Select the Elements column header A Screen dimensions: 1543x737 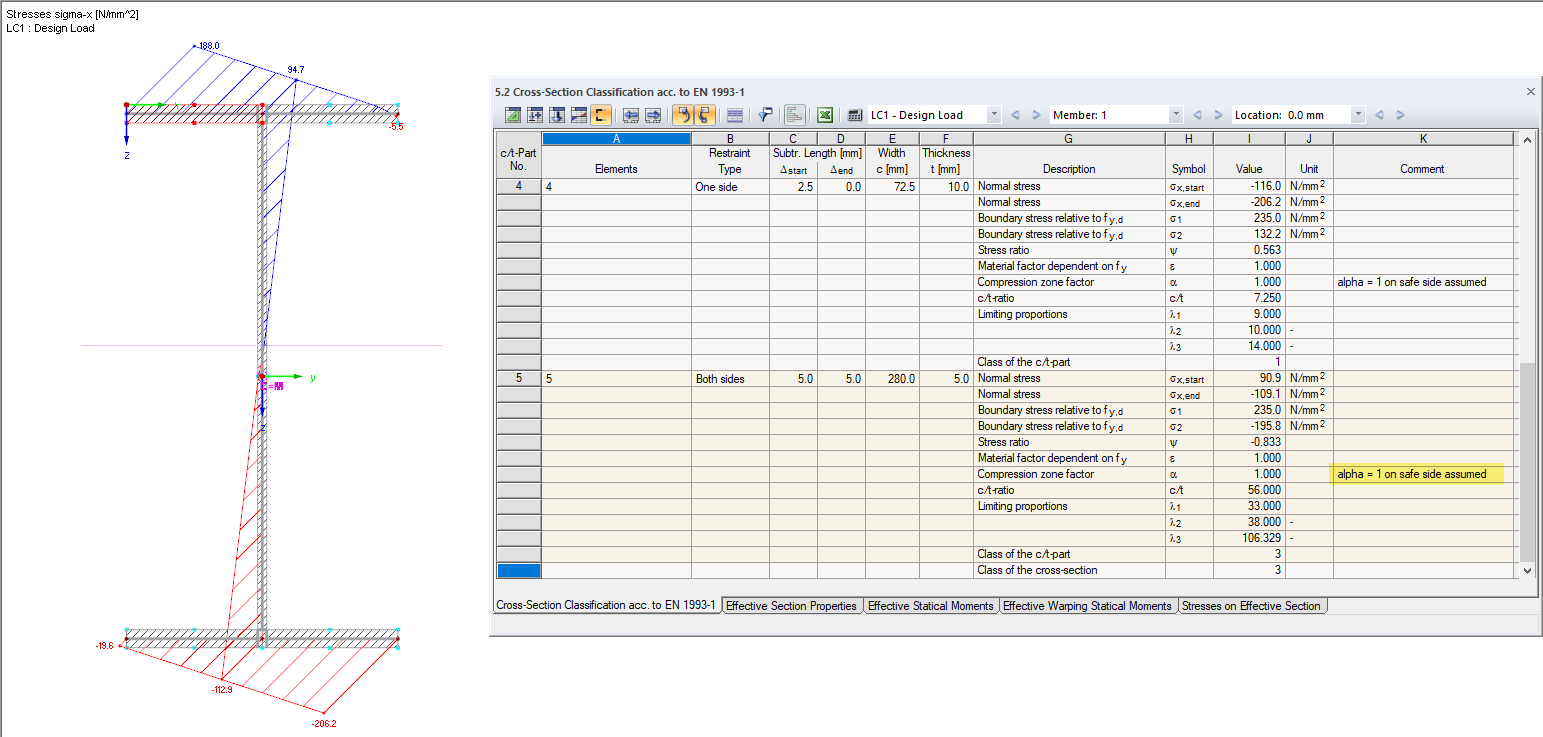click(x=616, y=138)
